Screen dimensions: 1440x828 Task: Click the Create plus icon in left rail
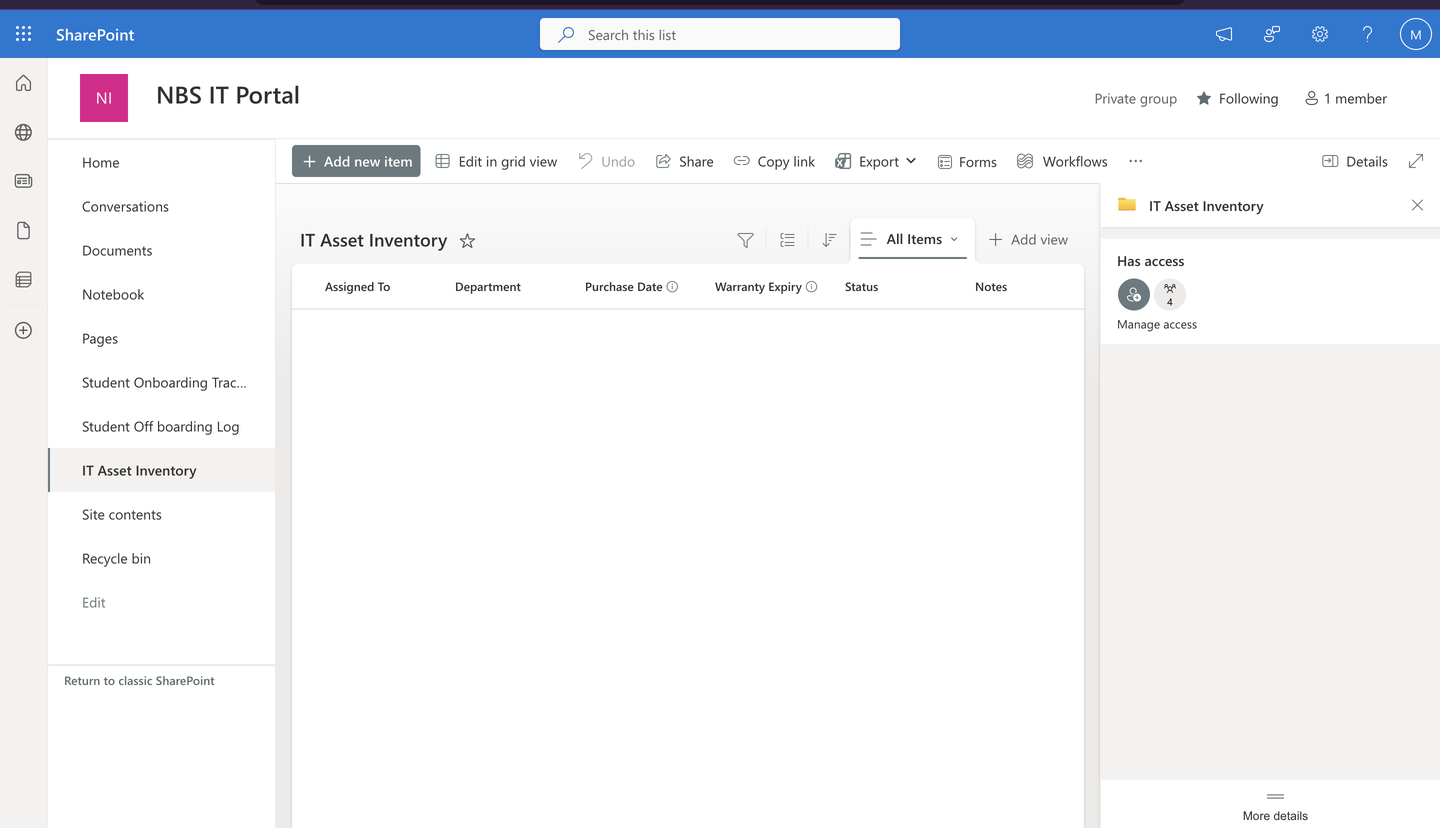coord(24,330)
